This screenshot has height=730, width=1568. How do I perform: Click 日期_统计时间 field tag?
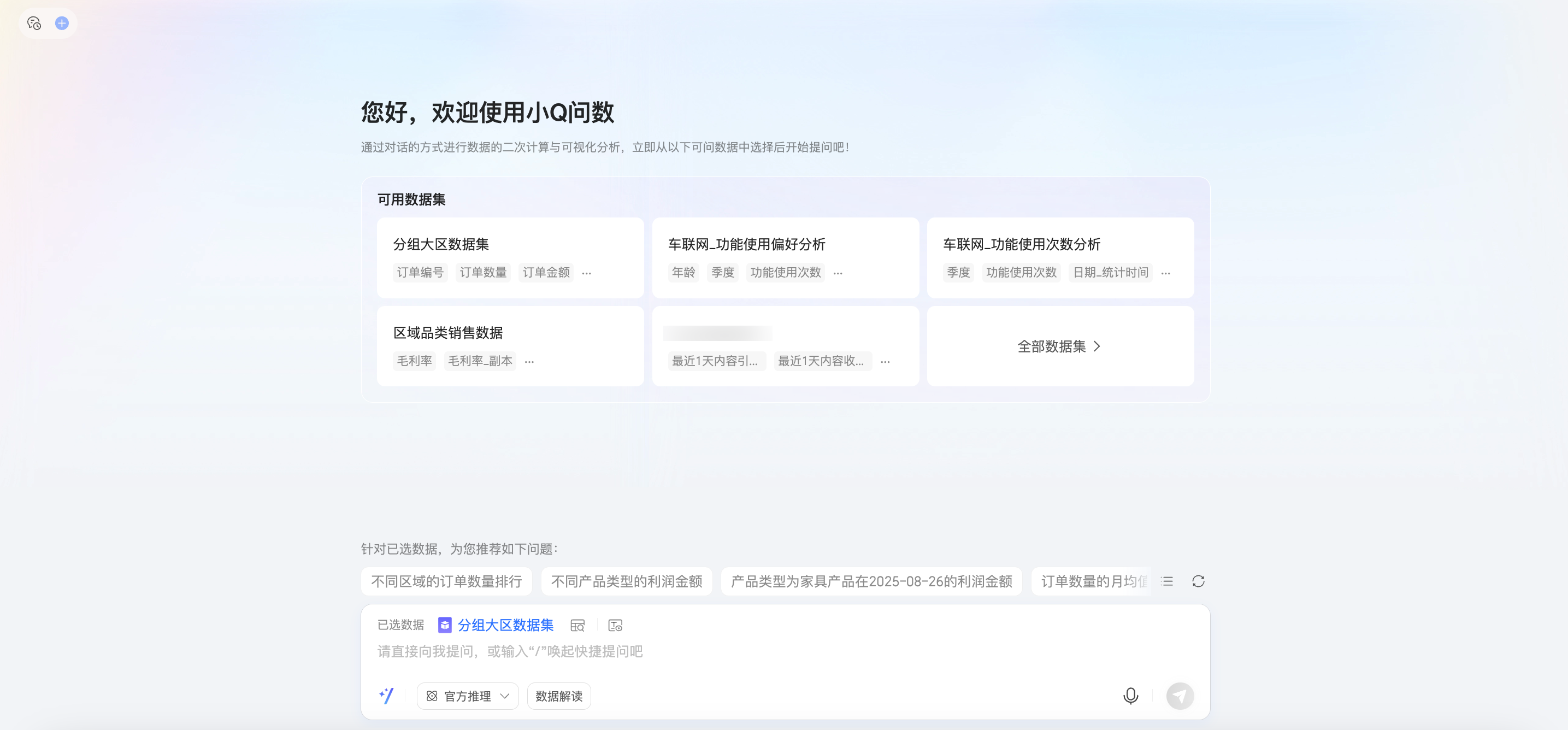click(x=1110, y=272)
